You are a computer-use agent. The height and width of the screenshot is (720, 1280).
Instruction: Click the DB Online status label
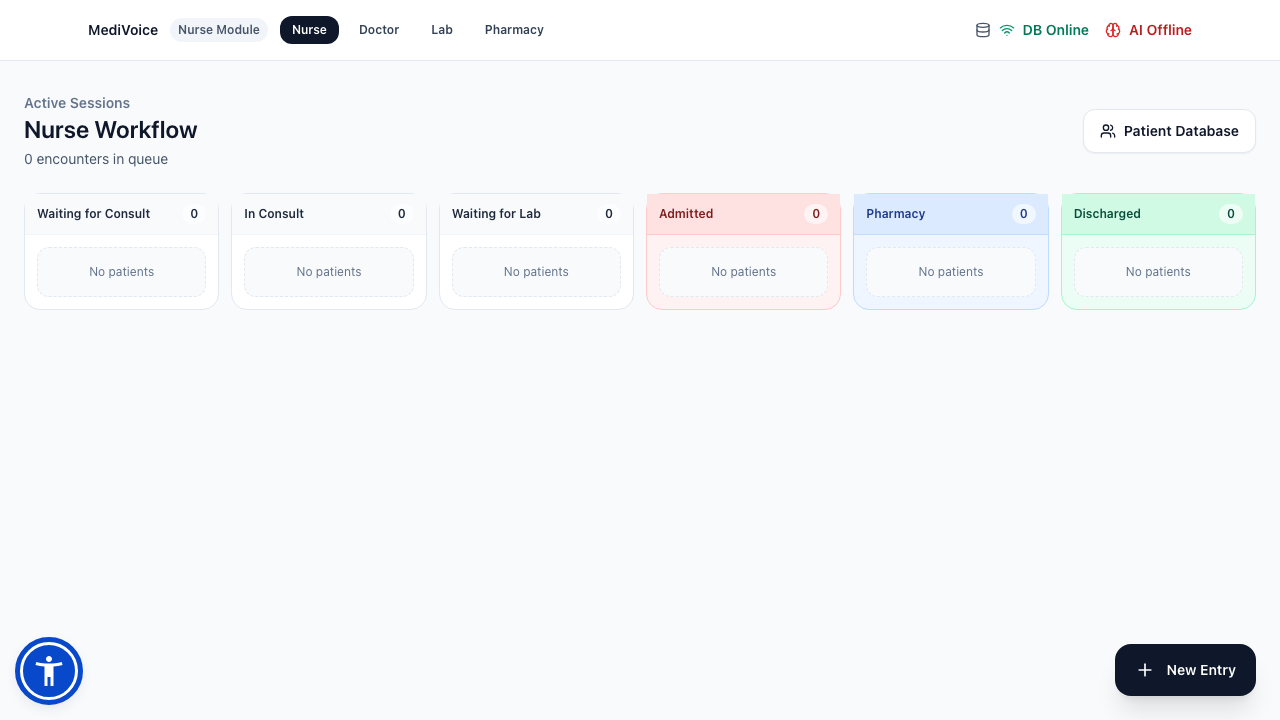1055,30
